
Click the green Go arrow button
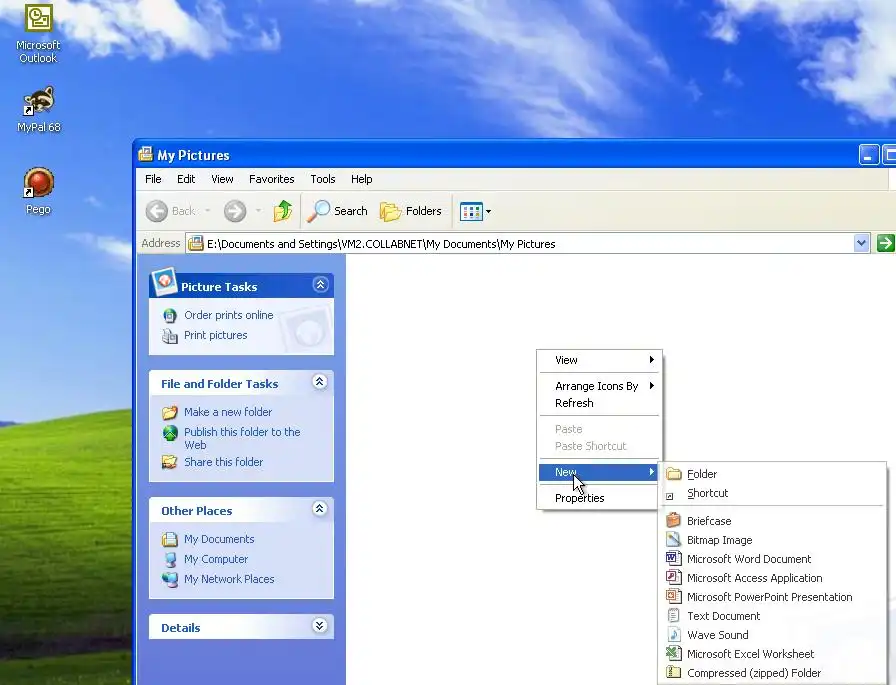pyautogui.click(x=885, y=243)
